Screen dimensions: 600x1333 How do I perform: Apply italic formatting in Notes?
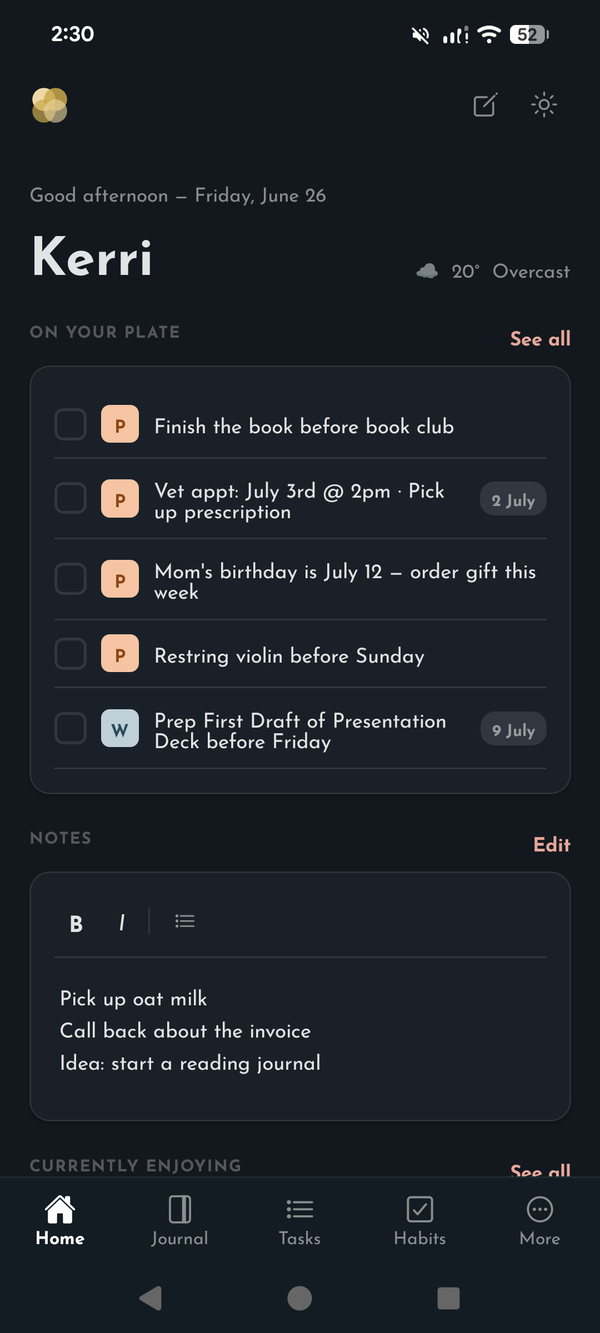121,923
